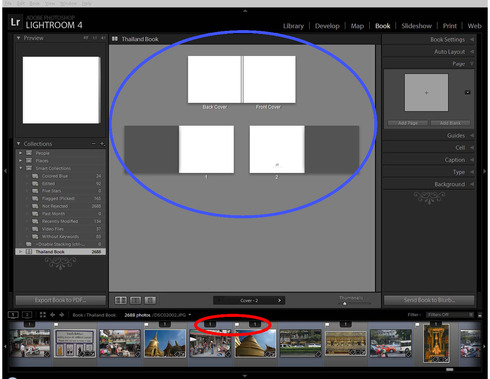Select the Front Cover page
This screenshot has height=379, width=490.
[x=269, y=79]
